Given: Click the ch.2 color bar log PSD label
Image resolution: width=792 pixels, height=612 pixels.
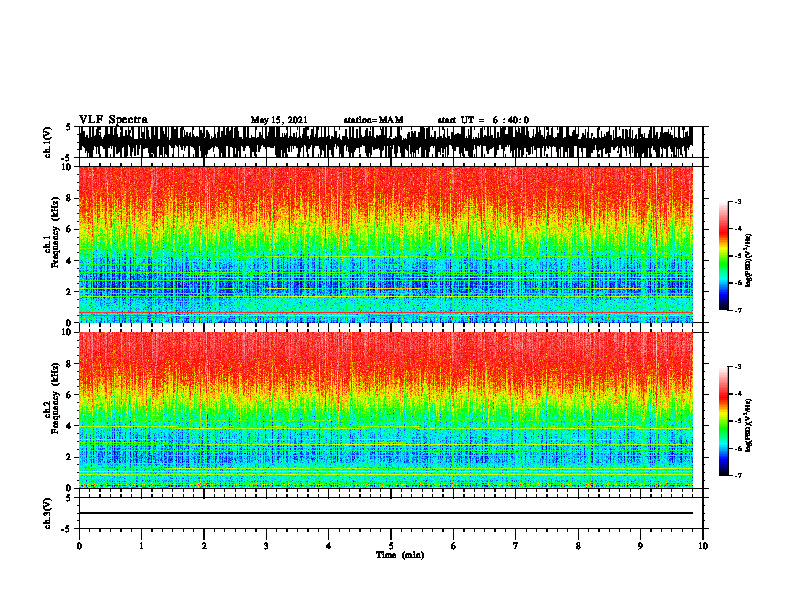Looking at the screenshot, I should 749,425.
